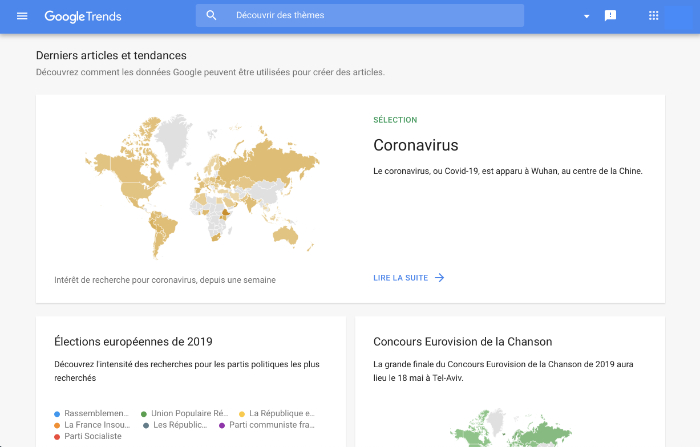Click the search magnifier icon
The width and height of the screenshot is (700, 447).
coord(211,16)
